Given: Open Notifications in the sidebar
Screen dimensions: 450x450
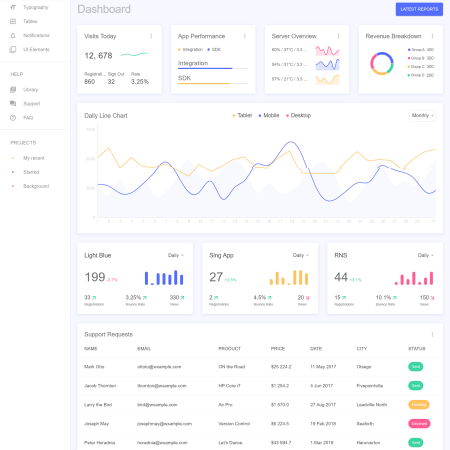Looking at the screenshot, I should click(x=36, y=35).
